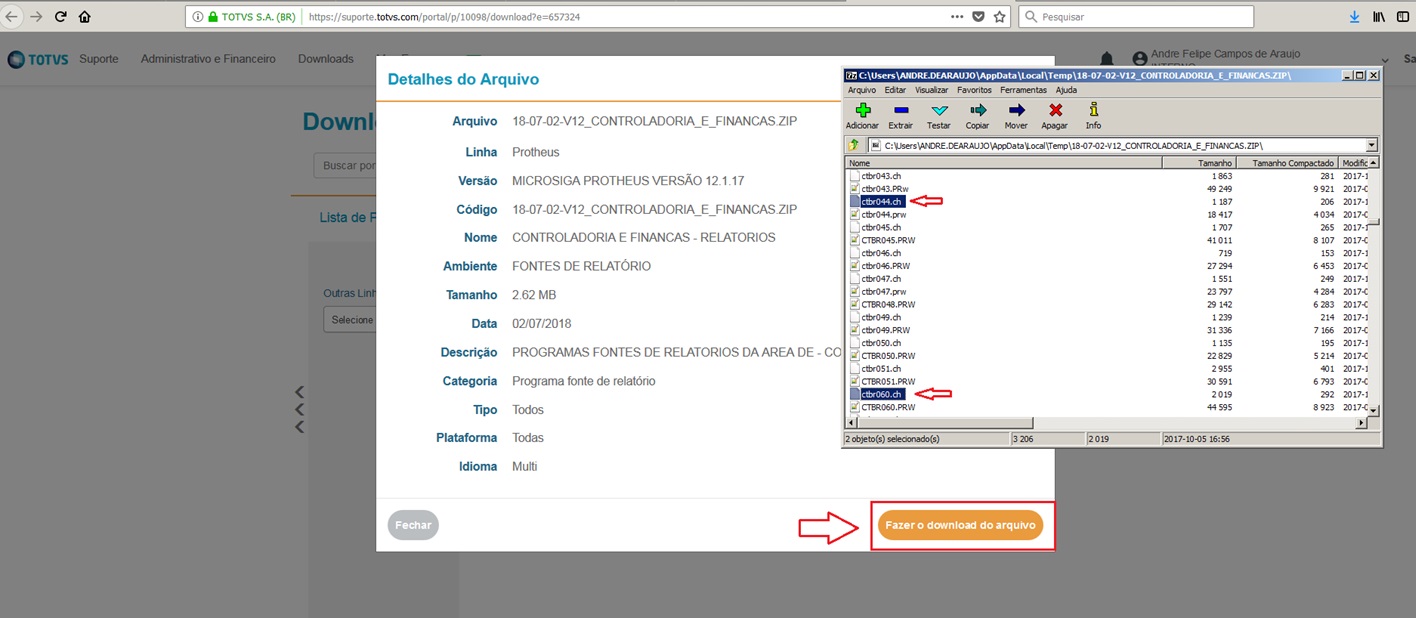Viewport: 1416px width, 618px height.
Task: Click the Fechar button
Action: (x=413, y=525)
